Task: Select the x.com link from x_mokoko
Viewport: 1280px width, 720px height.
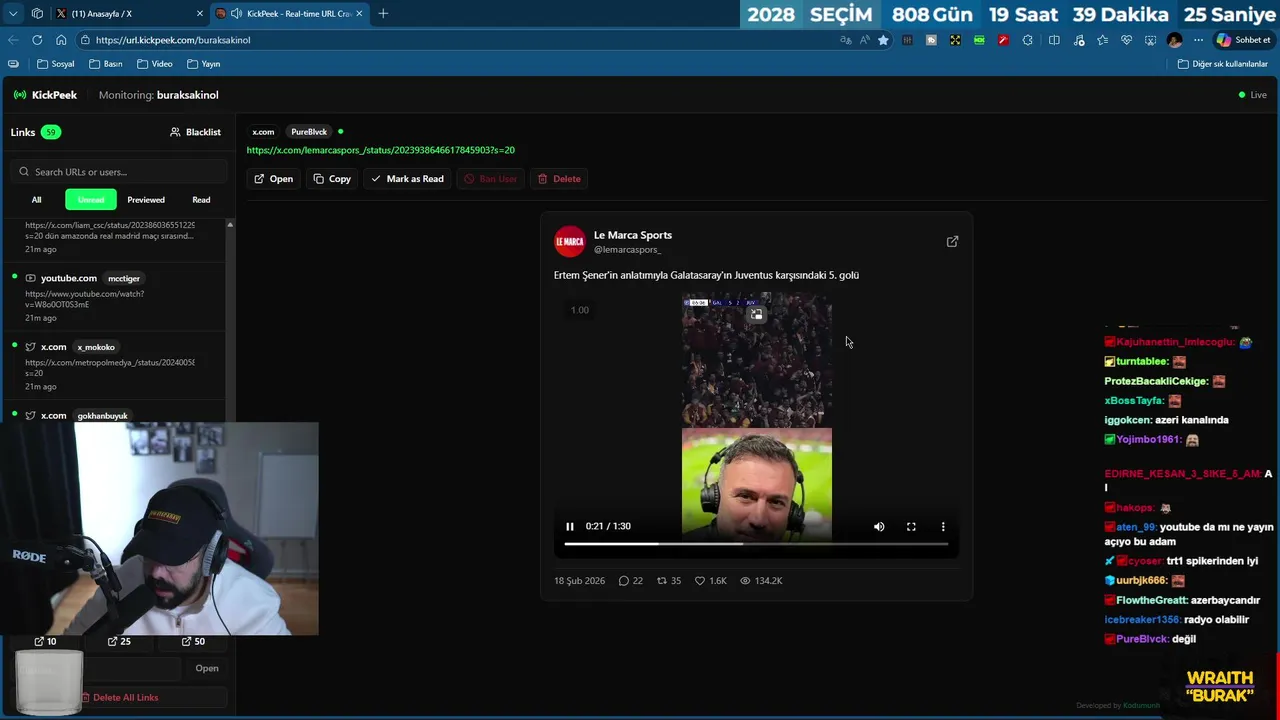Action: pos(115,366)
